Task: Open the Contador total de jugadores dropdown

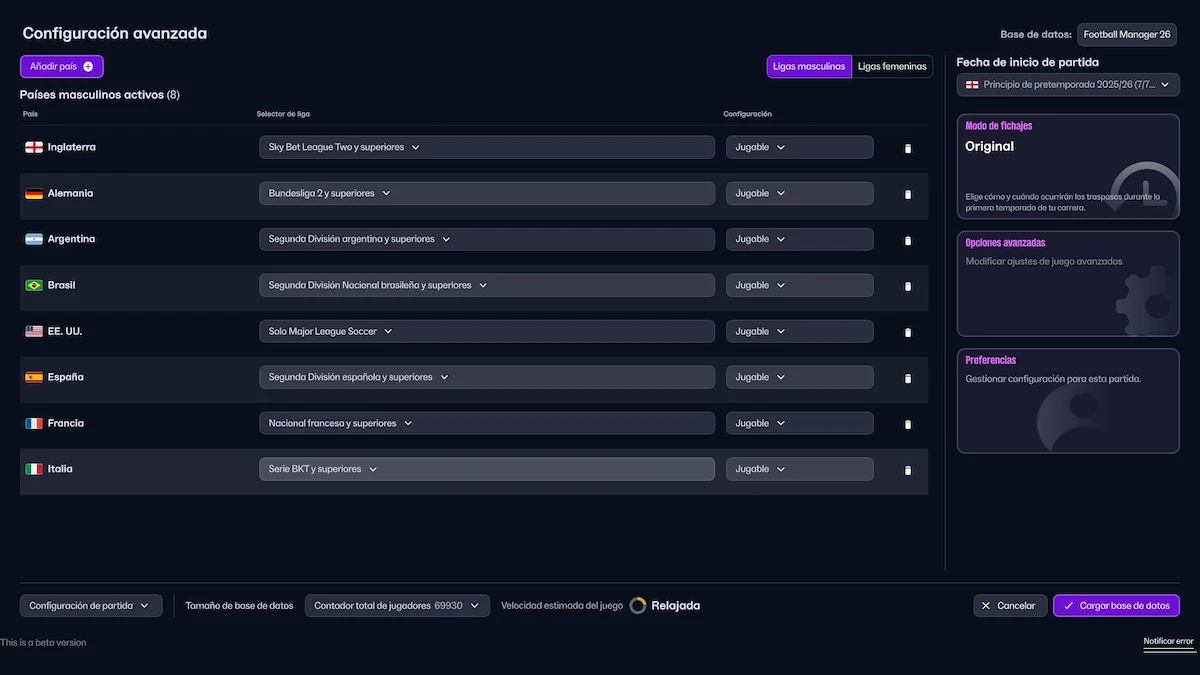Action: (x=398, y=605)
